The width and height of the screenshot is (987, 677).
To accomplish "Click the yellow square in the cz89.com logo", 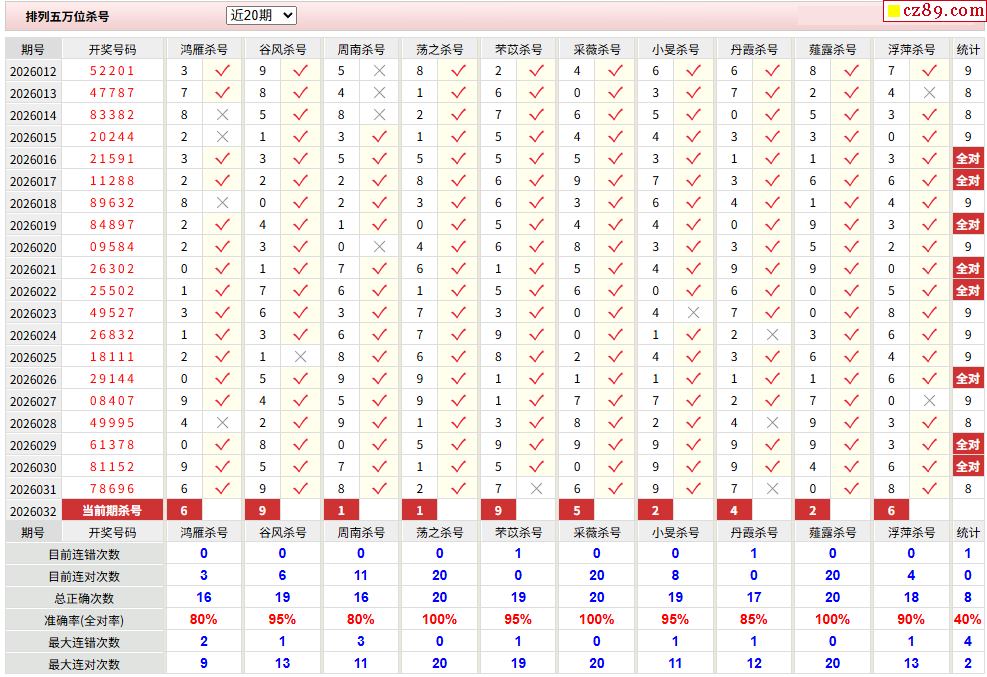I will tap(893, 12).
